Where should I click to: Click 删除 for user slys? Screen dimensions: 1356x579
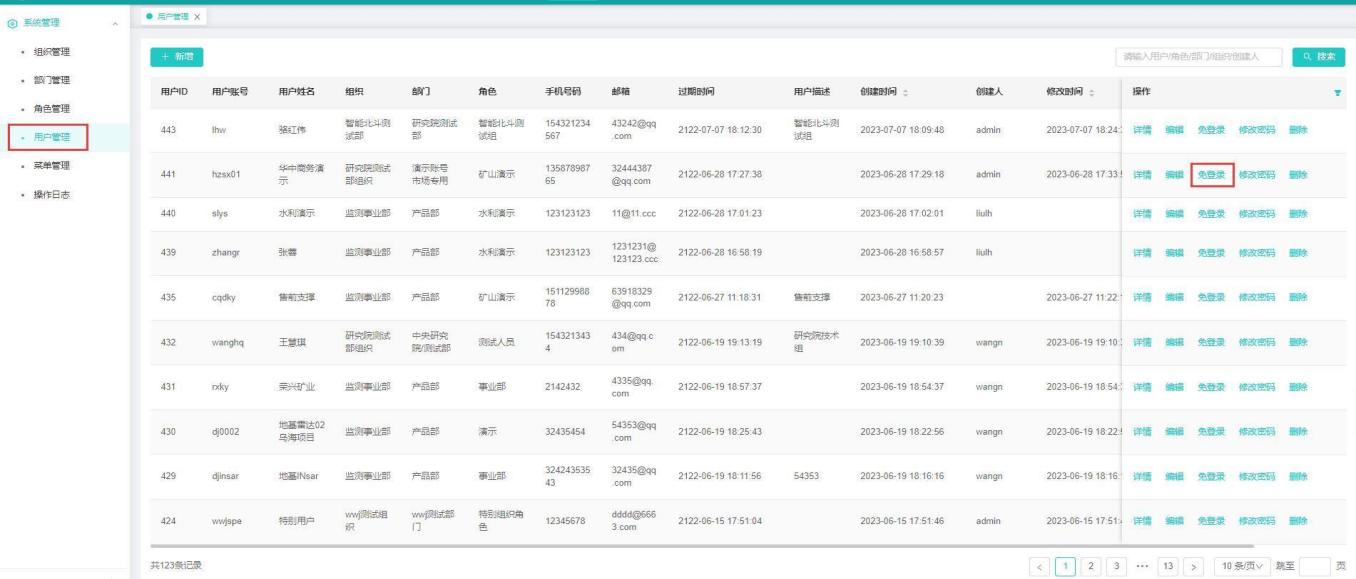[1298, 213]
